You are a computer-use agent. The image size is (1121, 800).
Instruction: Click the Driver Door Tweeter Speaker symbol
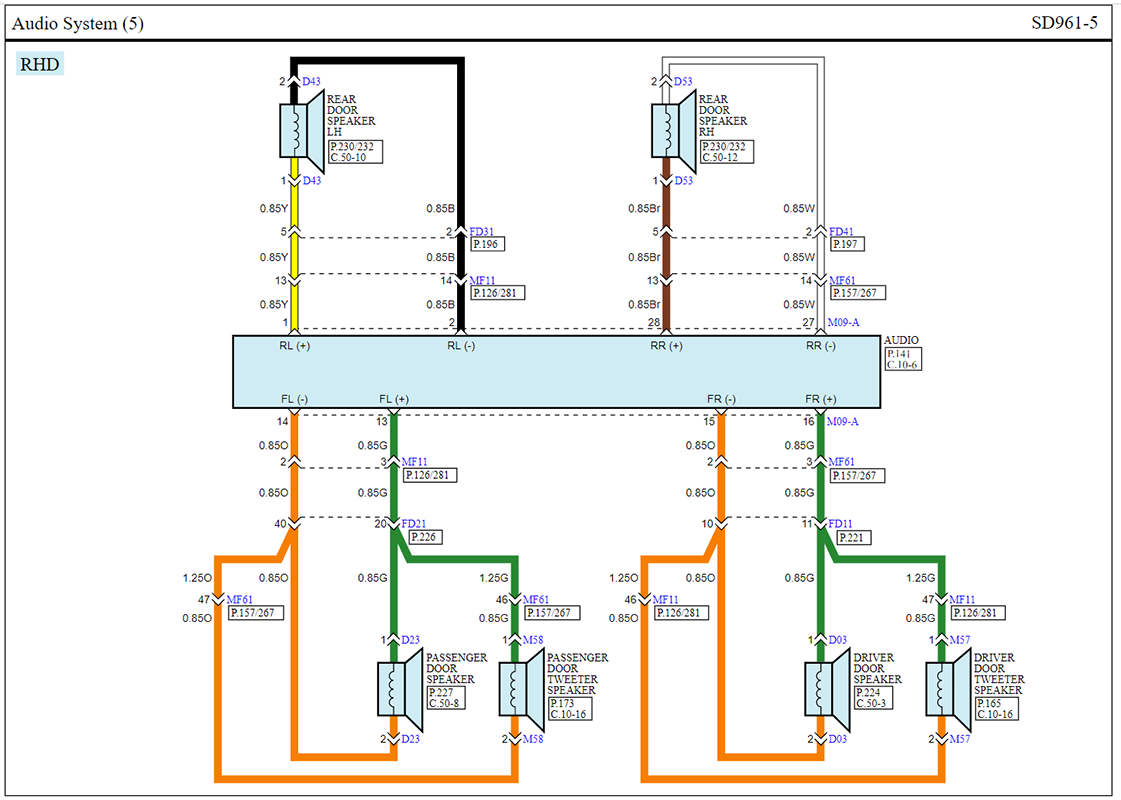(x=948, y=689)
